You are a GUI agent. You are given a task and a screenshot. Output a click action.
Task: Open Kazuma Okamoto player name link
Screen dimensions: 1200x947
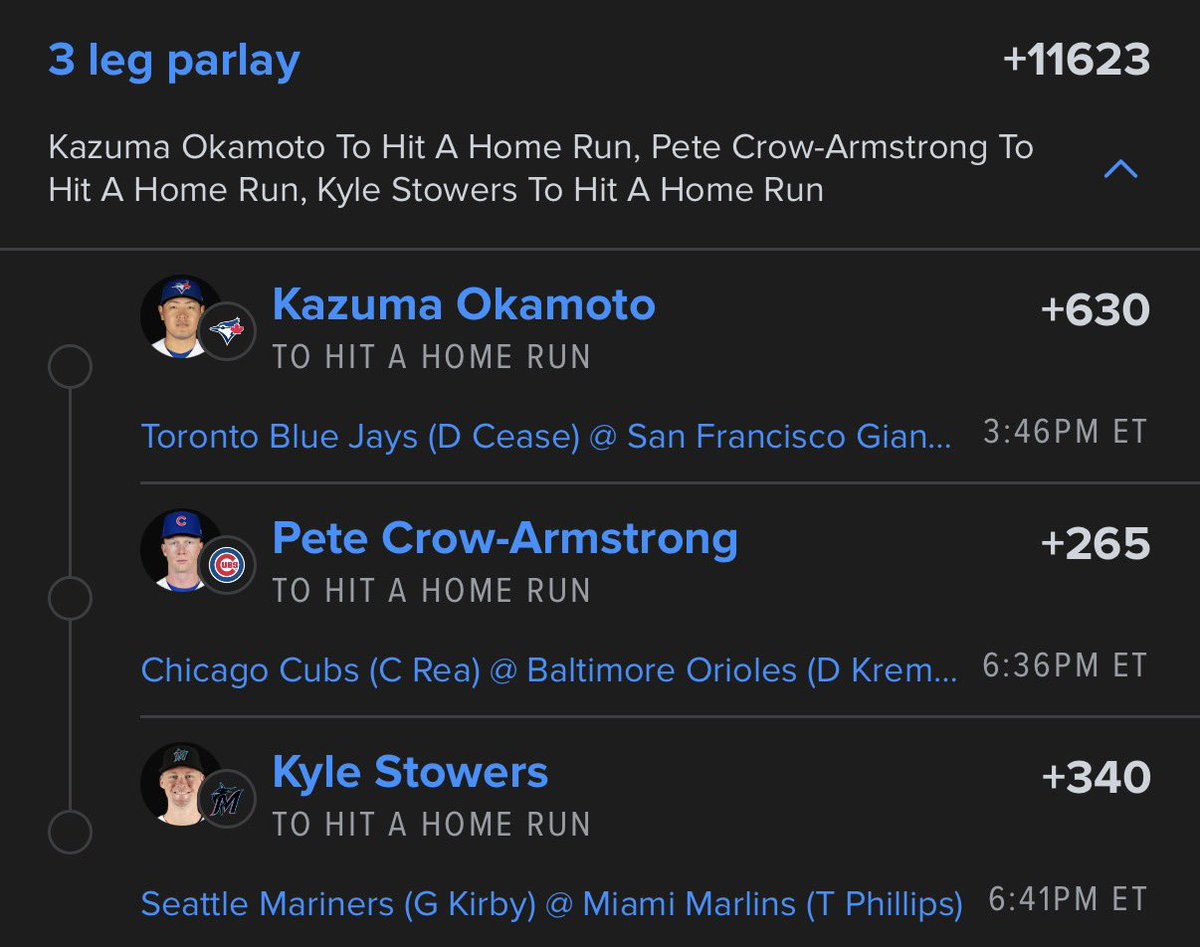[x=464, y=304]
